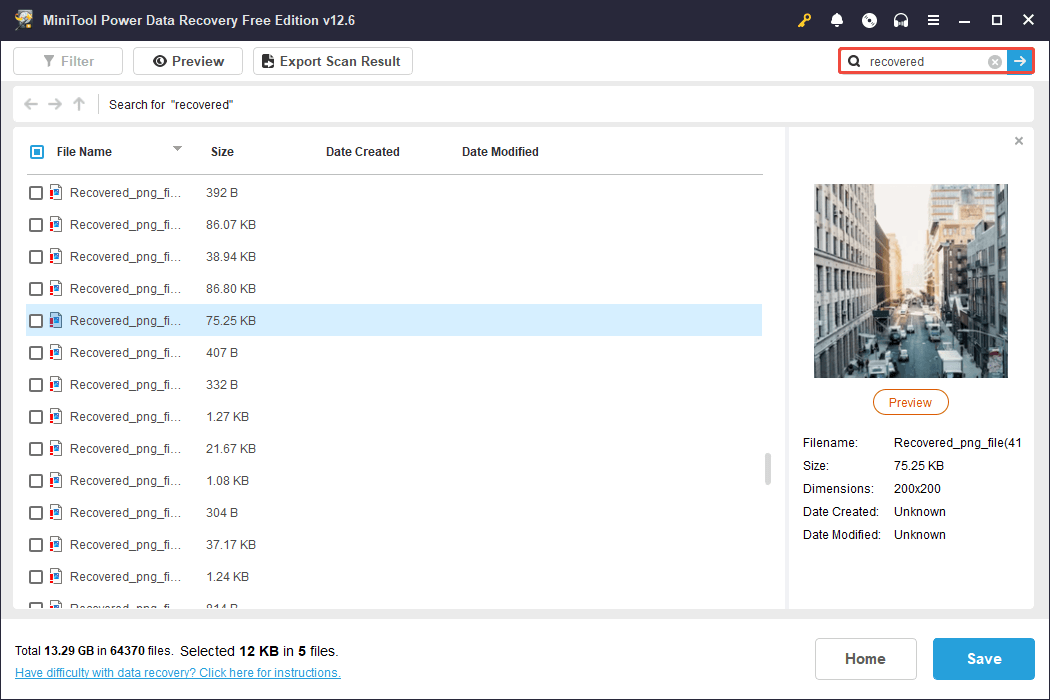
Task: Clear the search box with the X icon
Action: pos(994,61)
